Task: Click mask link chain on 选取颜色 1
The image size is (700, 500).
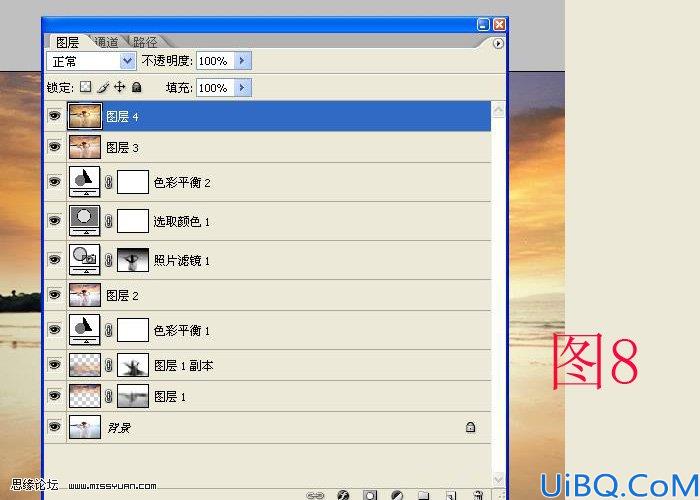Action: (x=108, y=221)
